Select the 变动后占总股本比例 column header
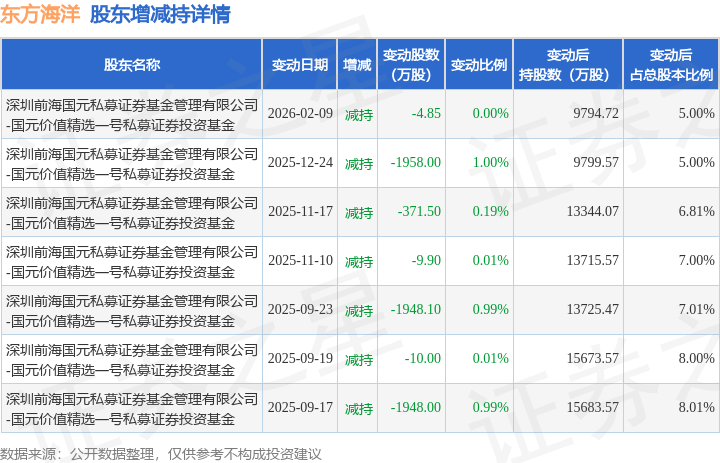720x463 pixels. click(x=671, y=65)
